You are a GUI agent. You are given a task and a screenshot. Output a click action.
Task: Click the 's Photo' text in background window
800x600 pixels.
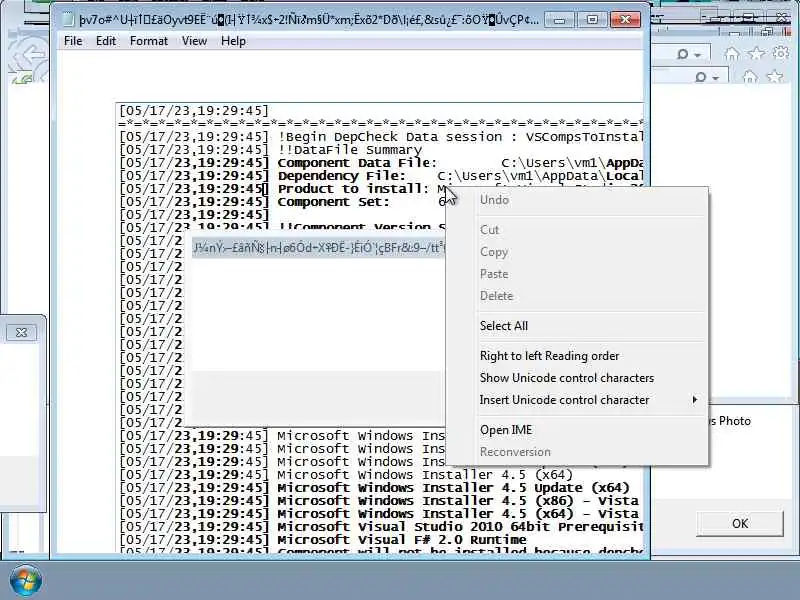coord(730,421)
